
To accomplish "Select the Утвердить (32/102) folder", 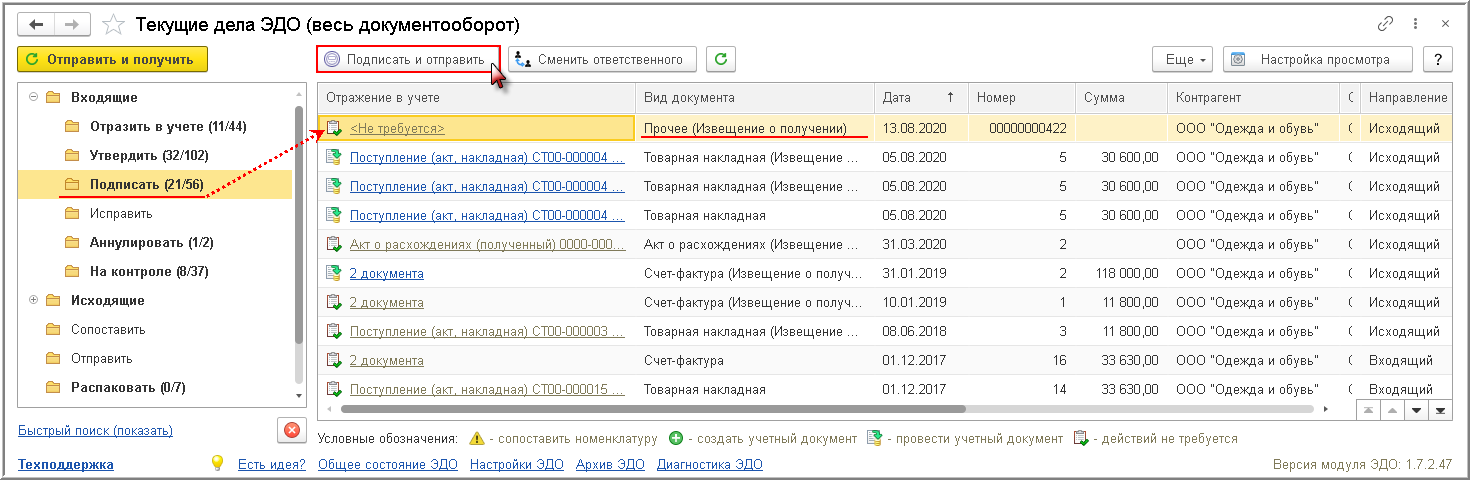I will 148,156.
